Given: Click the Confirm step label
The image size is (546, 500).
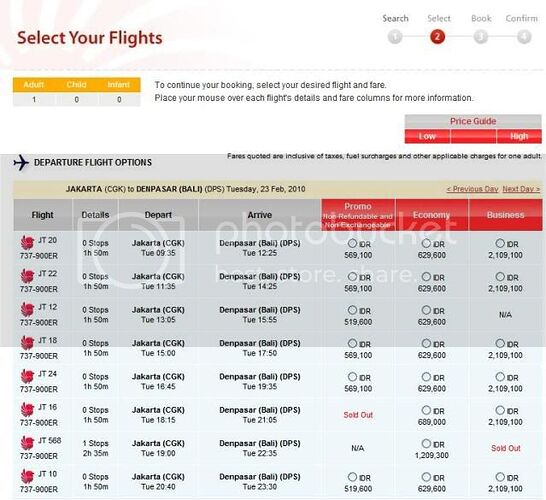Looking at the screenshot, I should [x=521, y=18].
